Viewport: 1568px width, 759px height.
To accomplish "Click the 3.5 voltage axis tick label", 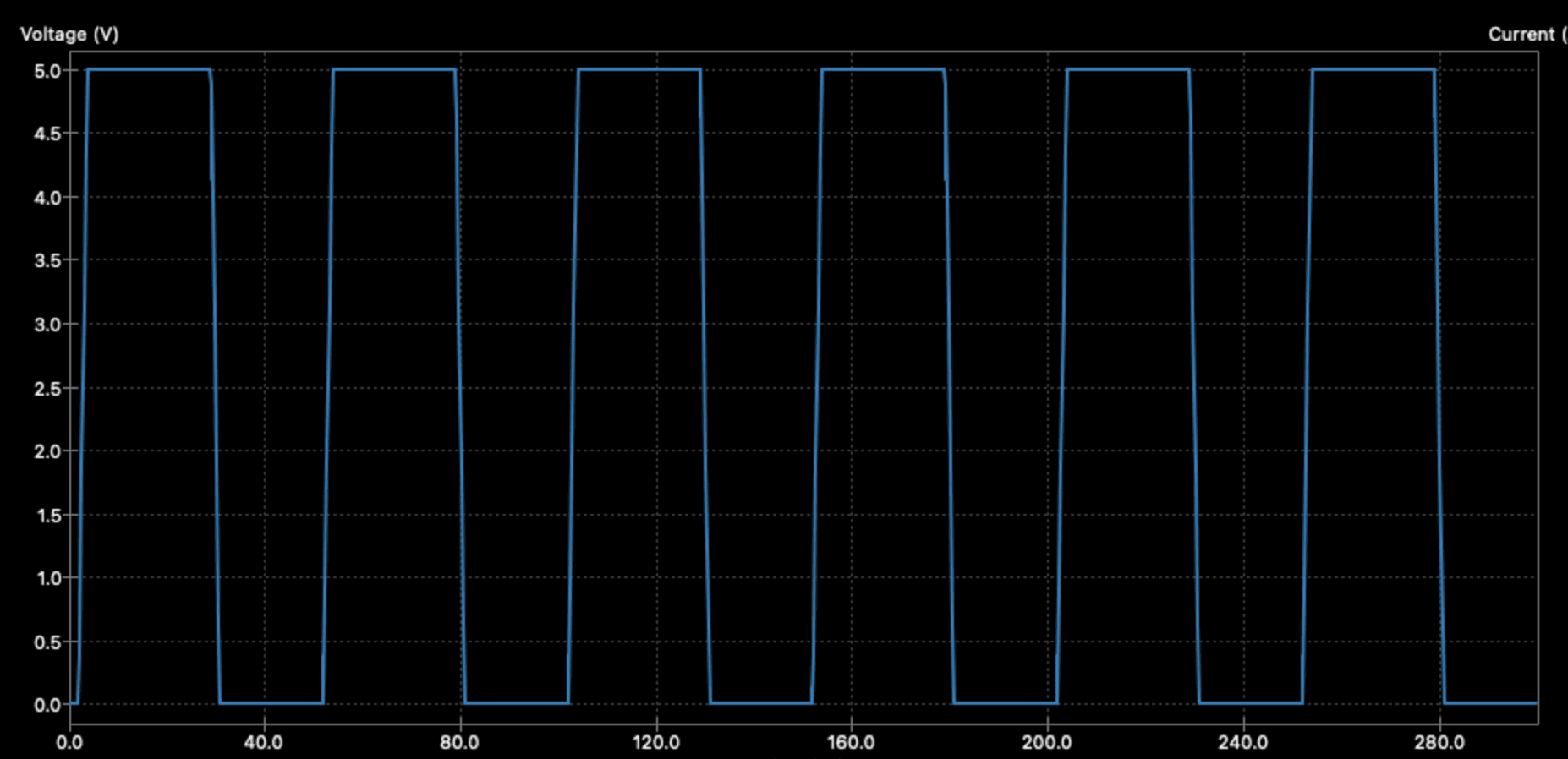I will 47,261.
